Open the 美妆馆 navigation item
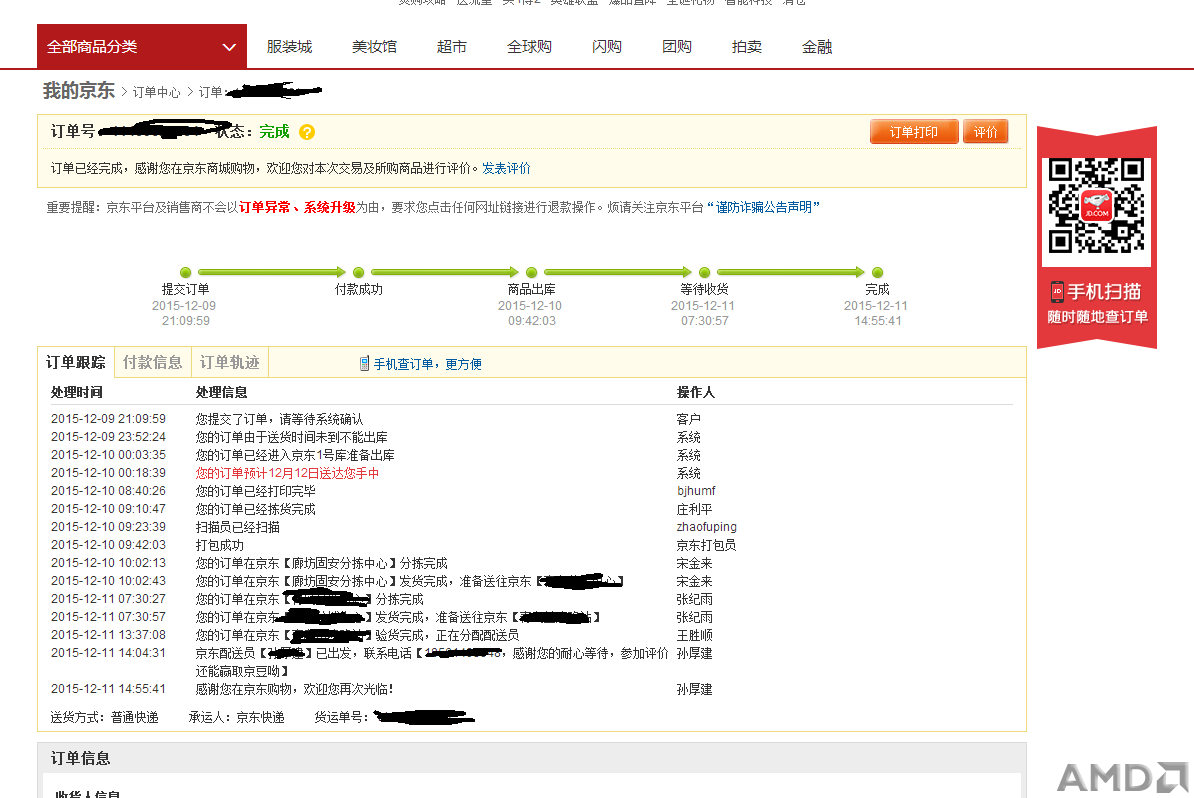 pyautogui.click(x=374, y=46)
